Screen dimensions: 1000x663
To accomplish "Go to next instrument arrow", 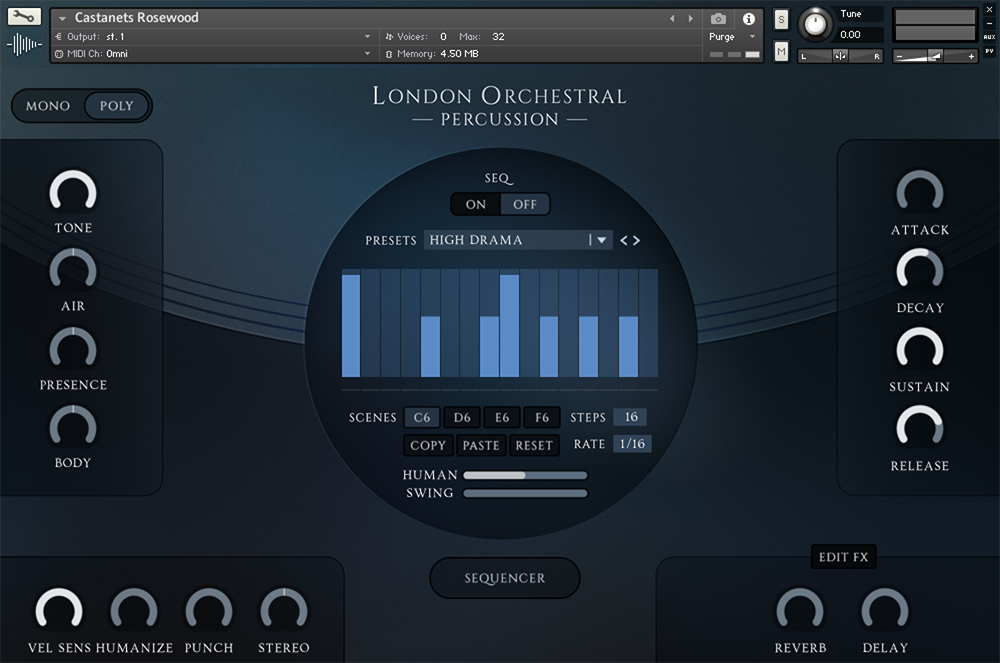I will coord(690,18).
